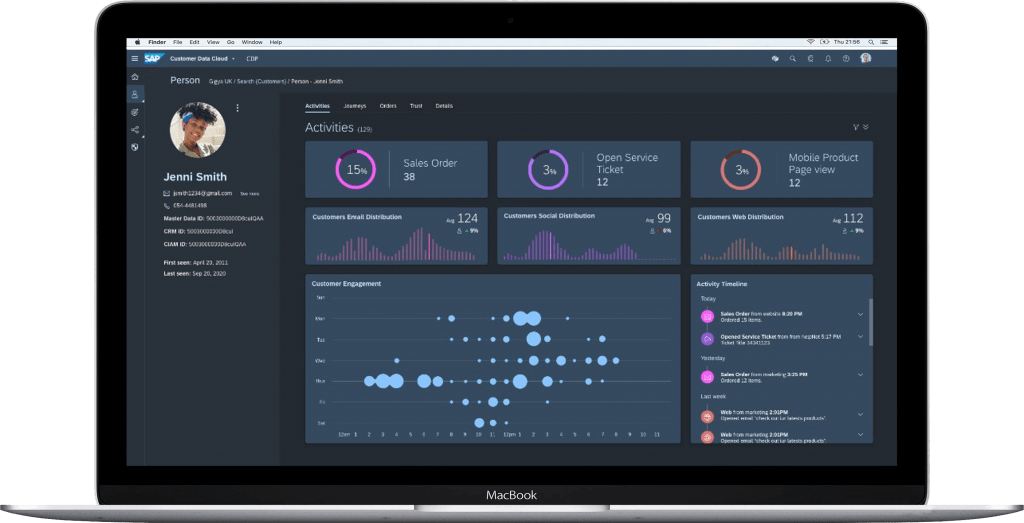
Task: Open the Trust tab
Action: click(416, 105)
